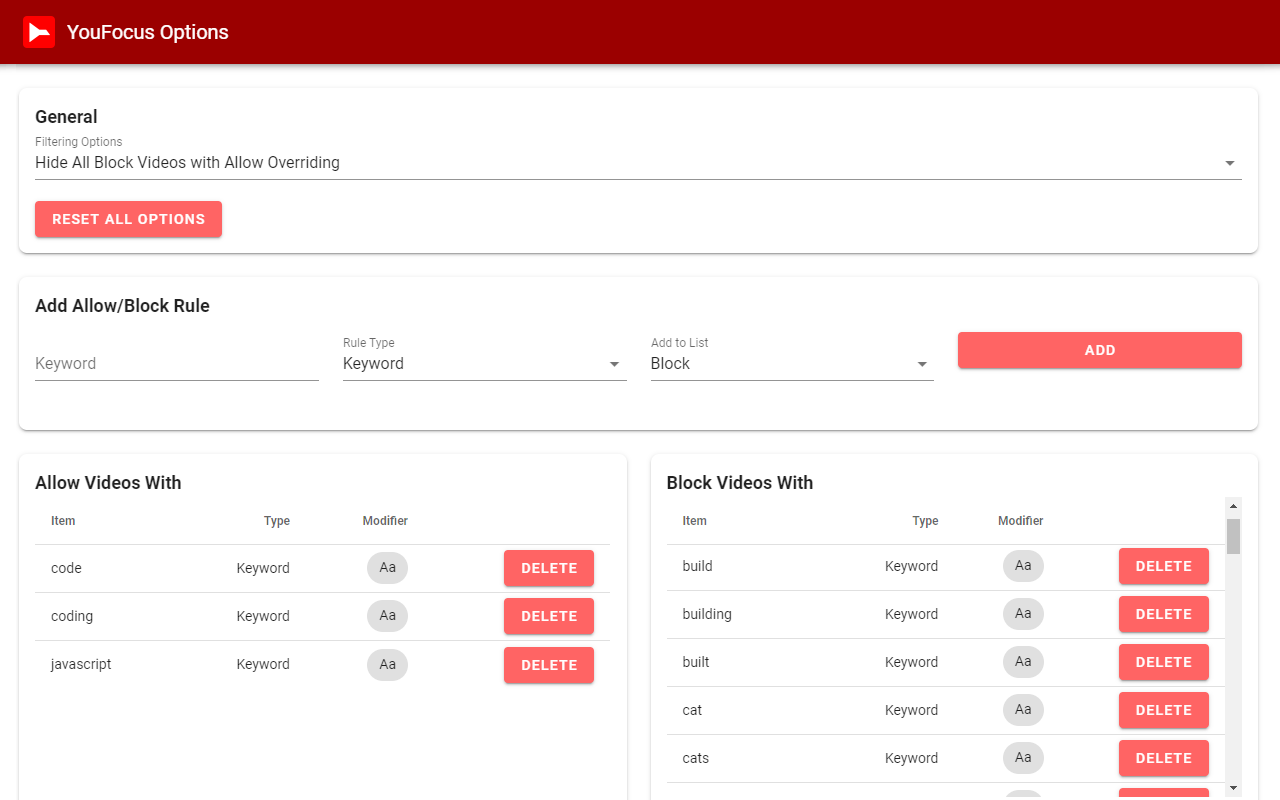Delete the coding allow rule
The height and width of the screenshot is (800, 1280).
coord(549,616)
